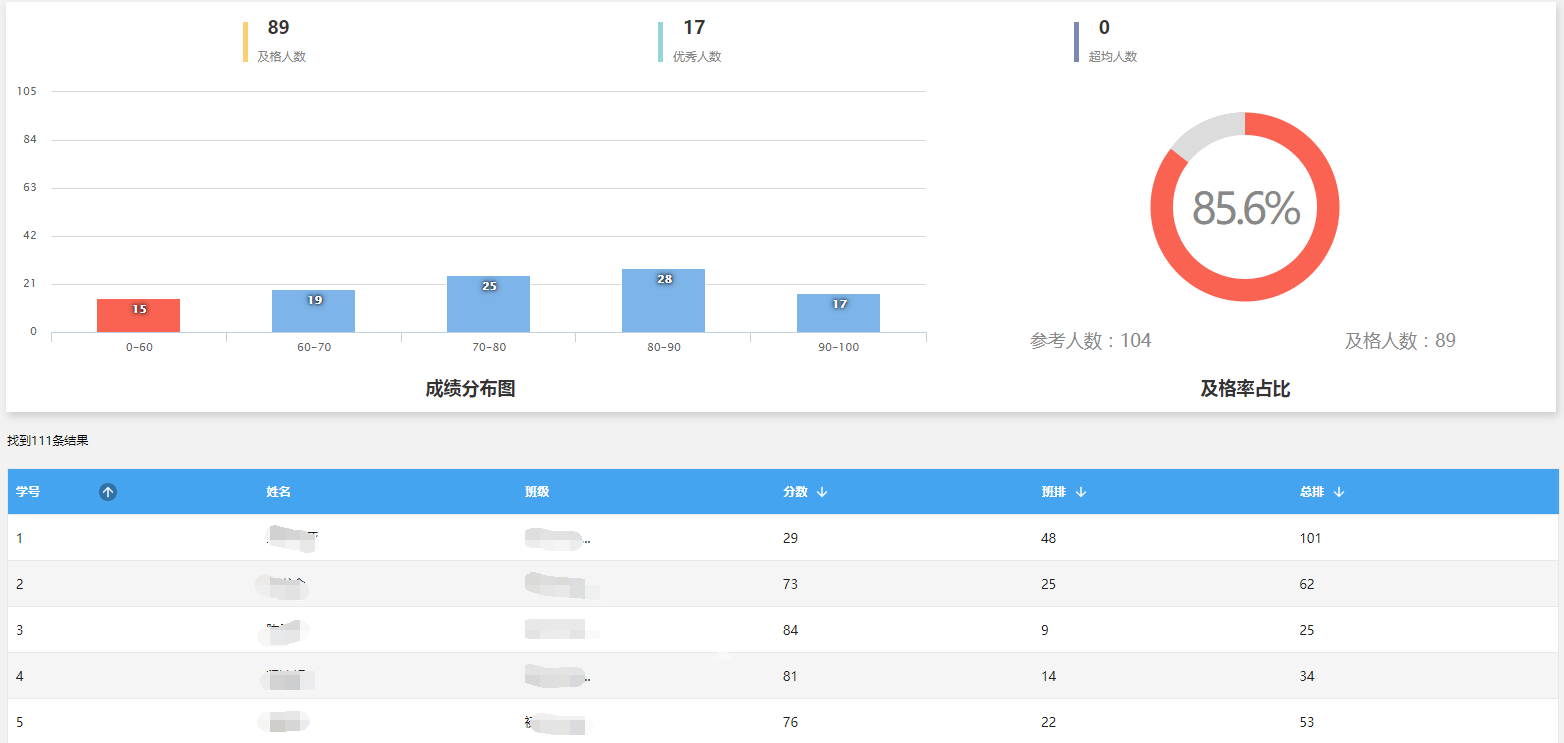
Task: Sort by 分数 using its down arrow
Action: [x=822, y=492]
